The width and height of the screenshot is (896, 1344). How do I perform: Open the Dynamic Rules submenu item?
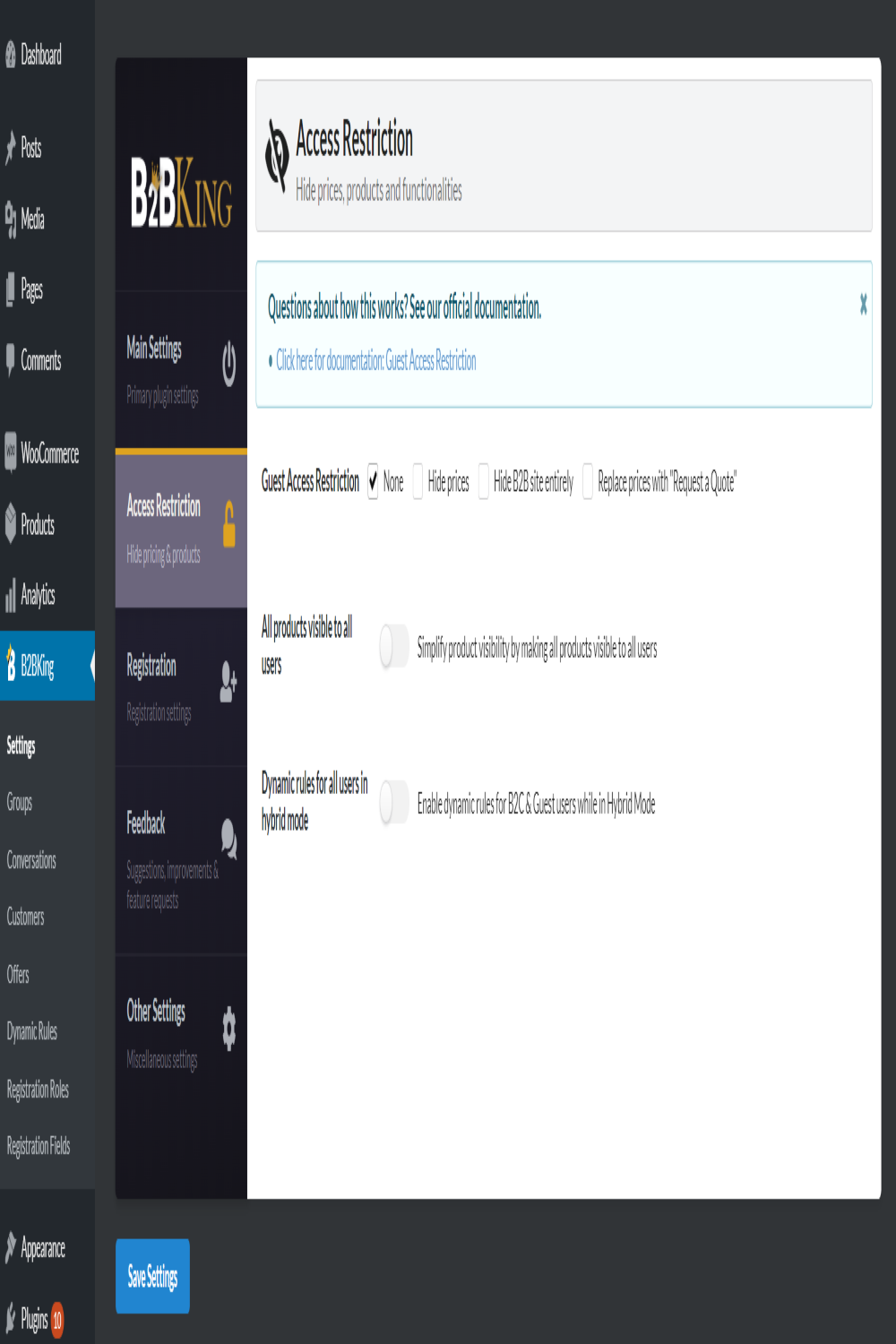coord(32,1031)
